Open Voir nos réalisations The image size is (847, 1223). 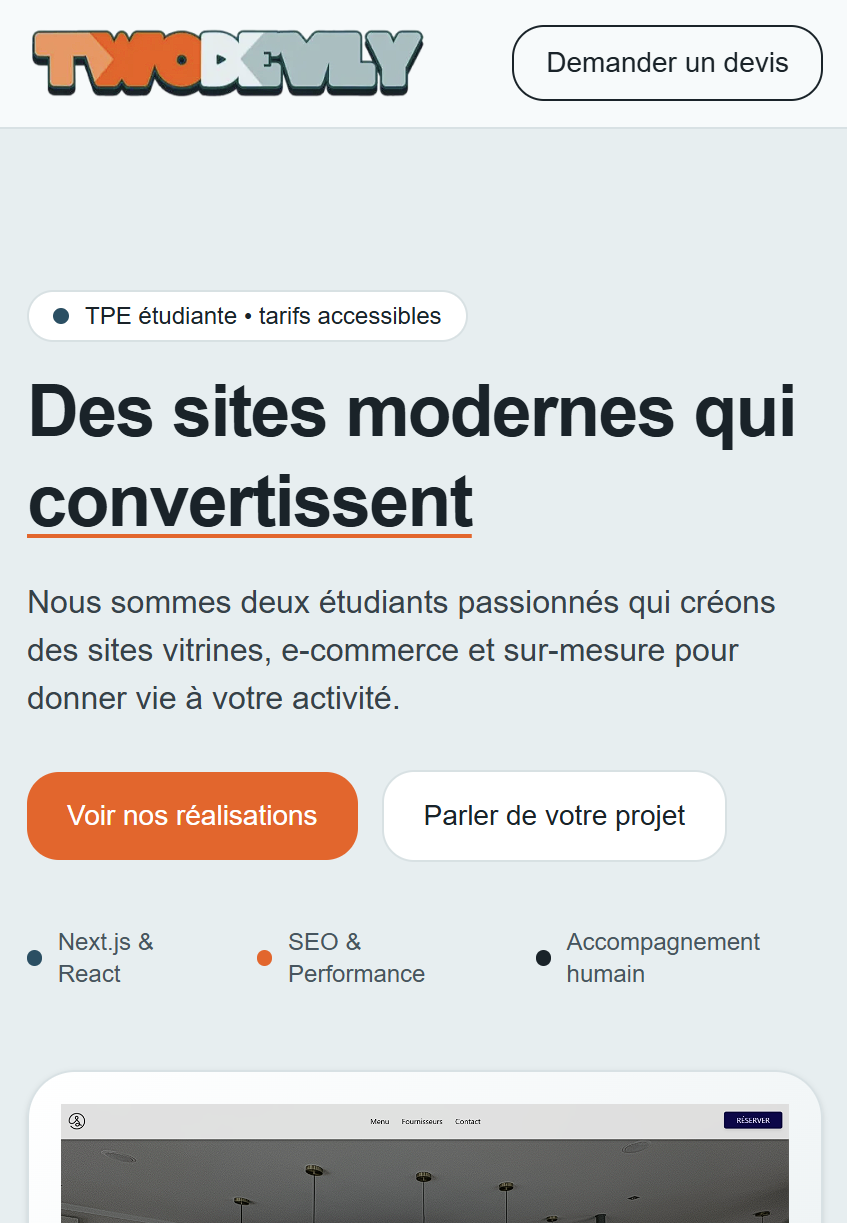click(x=192, y=816)
